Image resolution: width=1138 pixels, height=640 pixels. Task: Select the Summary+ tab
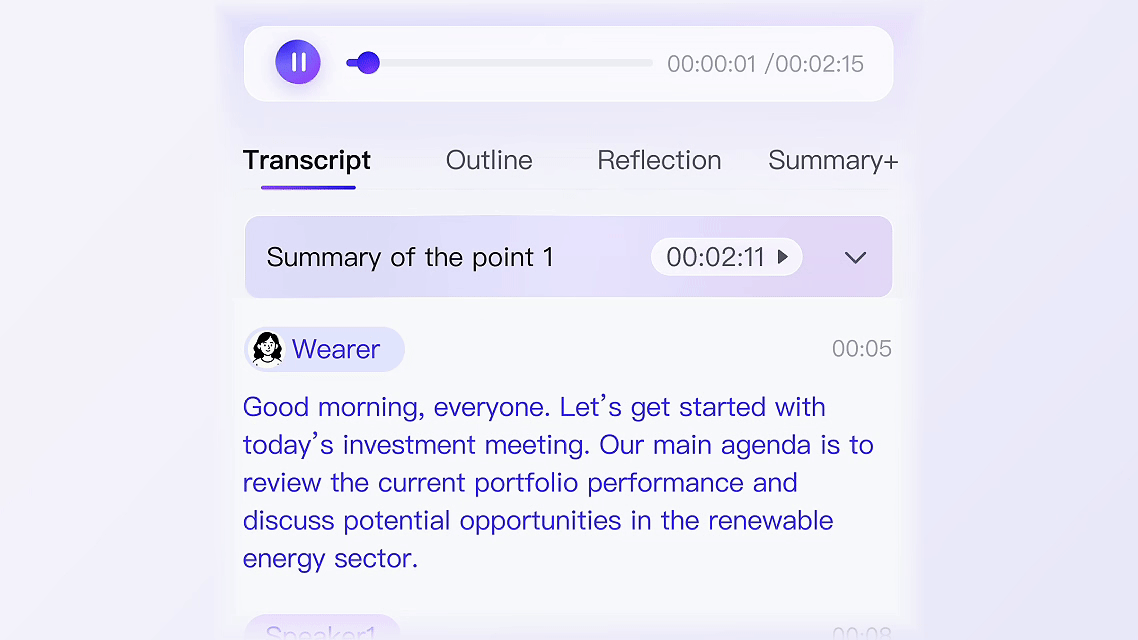833,160
